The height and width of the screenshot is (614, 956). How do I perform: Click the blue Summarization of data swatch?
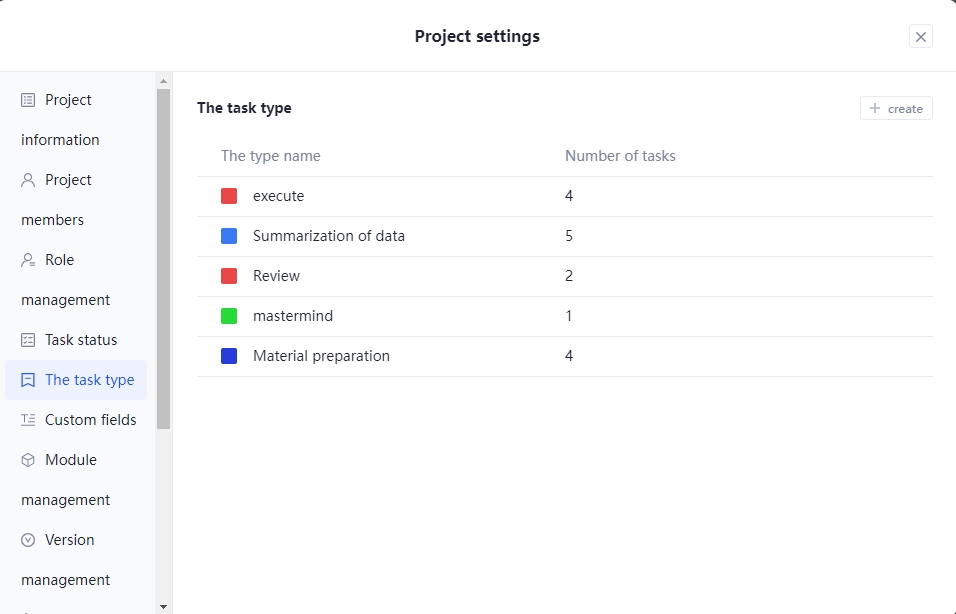[x=229, y=236]
